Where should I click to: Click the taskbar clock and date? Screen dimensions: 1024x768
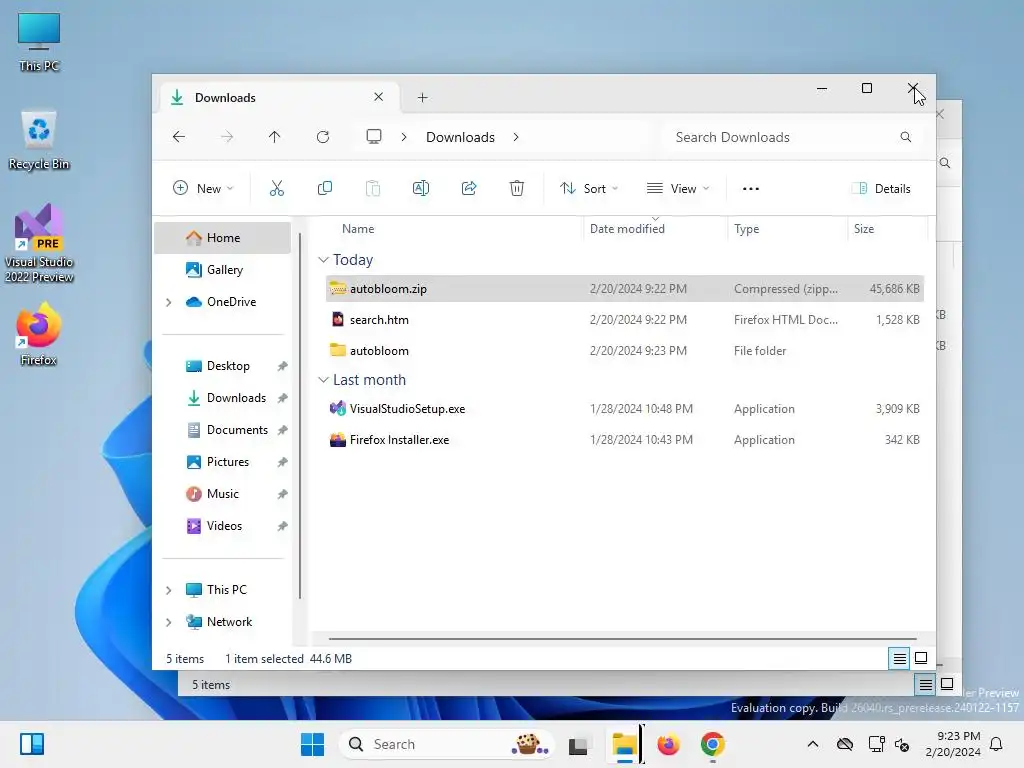953,744
